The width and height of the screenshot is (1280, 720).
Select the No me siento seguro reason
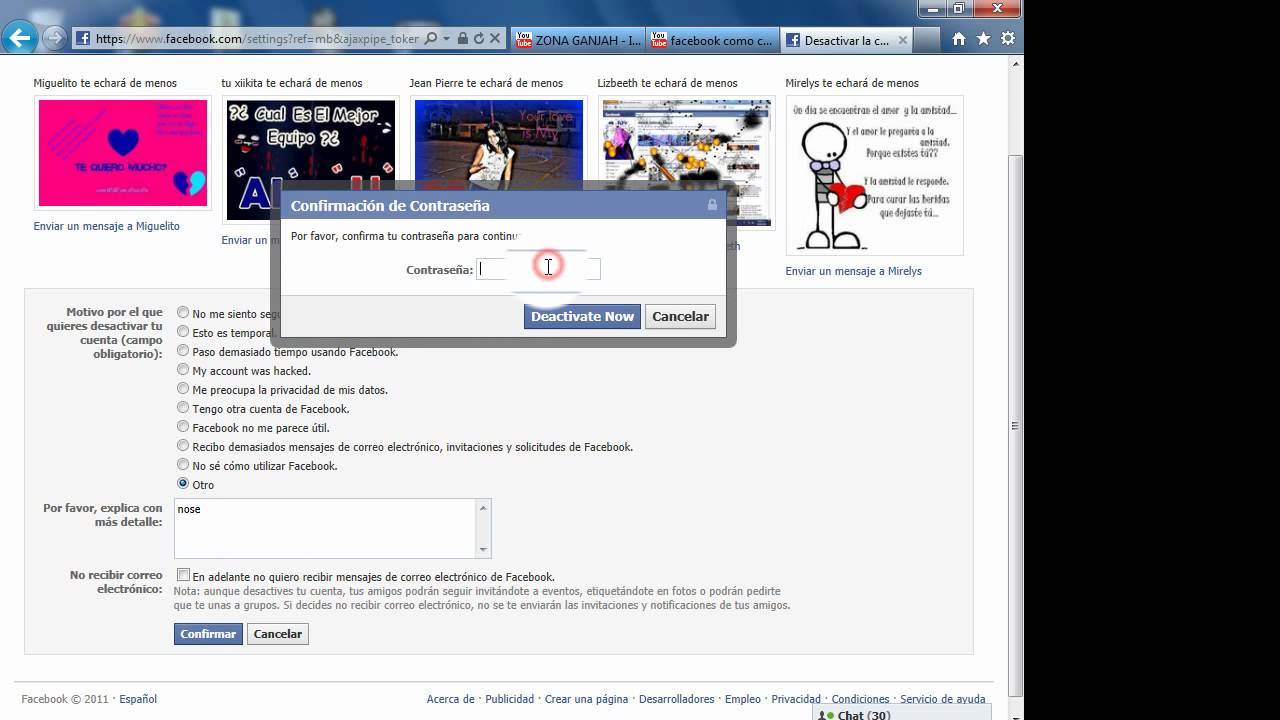click(183, 313)
